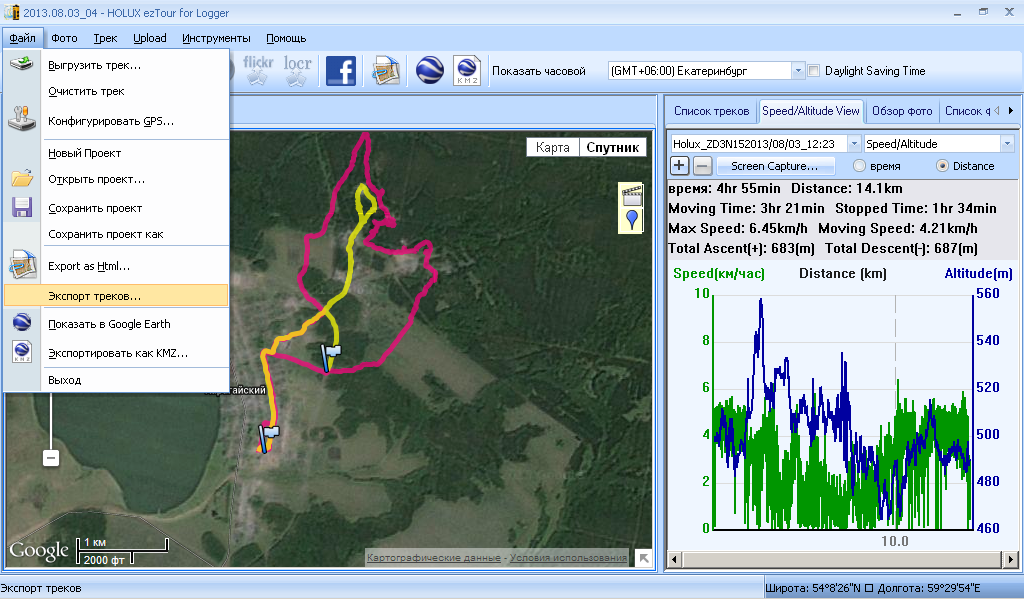Viewport: 1024px width, 600px height.
Task: Click the Html export map toolbar icon
Action: pos(385,71)
